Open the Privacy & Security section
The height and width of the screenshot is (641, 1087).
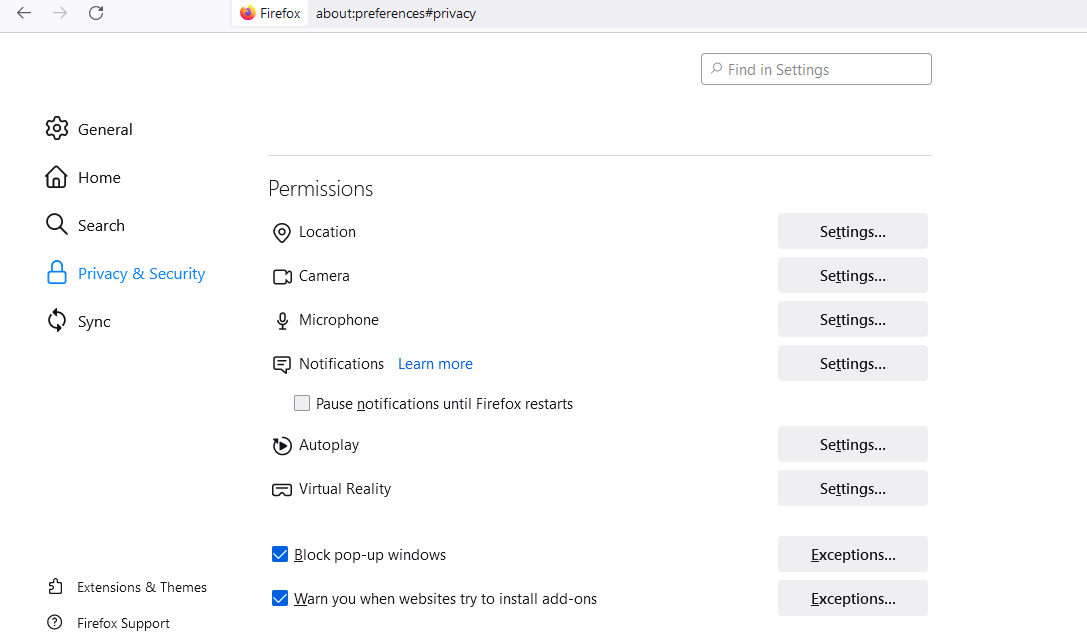(x=141, y=273)
